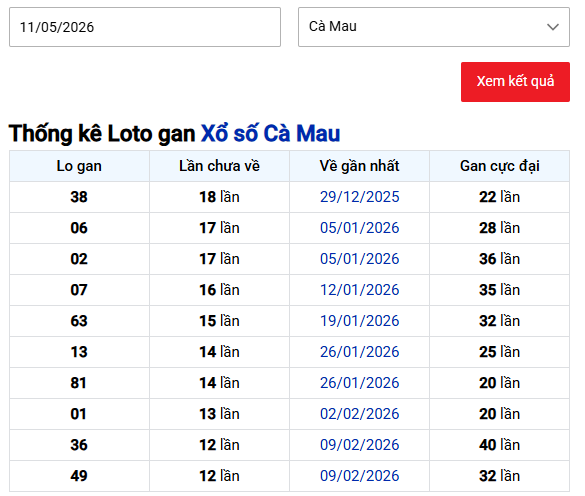Click the 22 lần max gan cell

pyautogui.click(x=500, y=197)
